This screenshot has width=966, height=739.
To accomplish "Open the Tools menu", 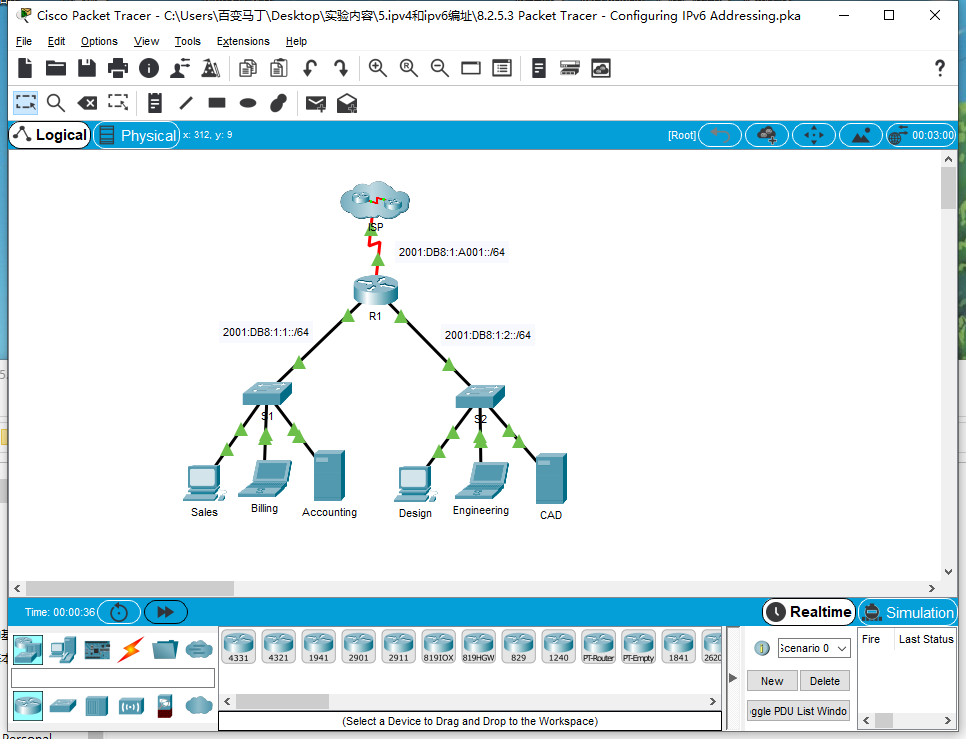I will 185,41.
